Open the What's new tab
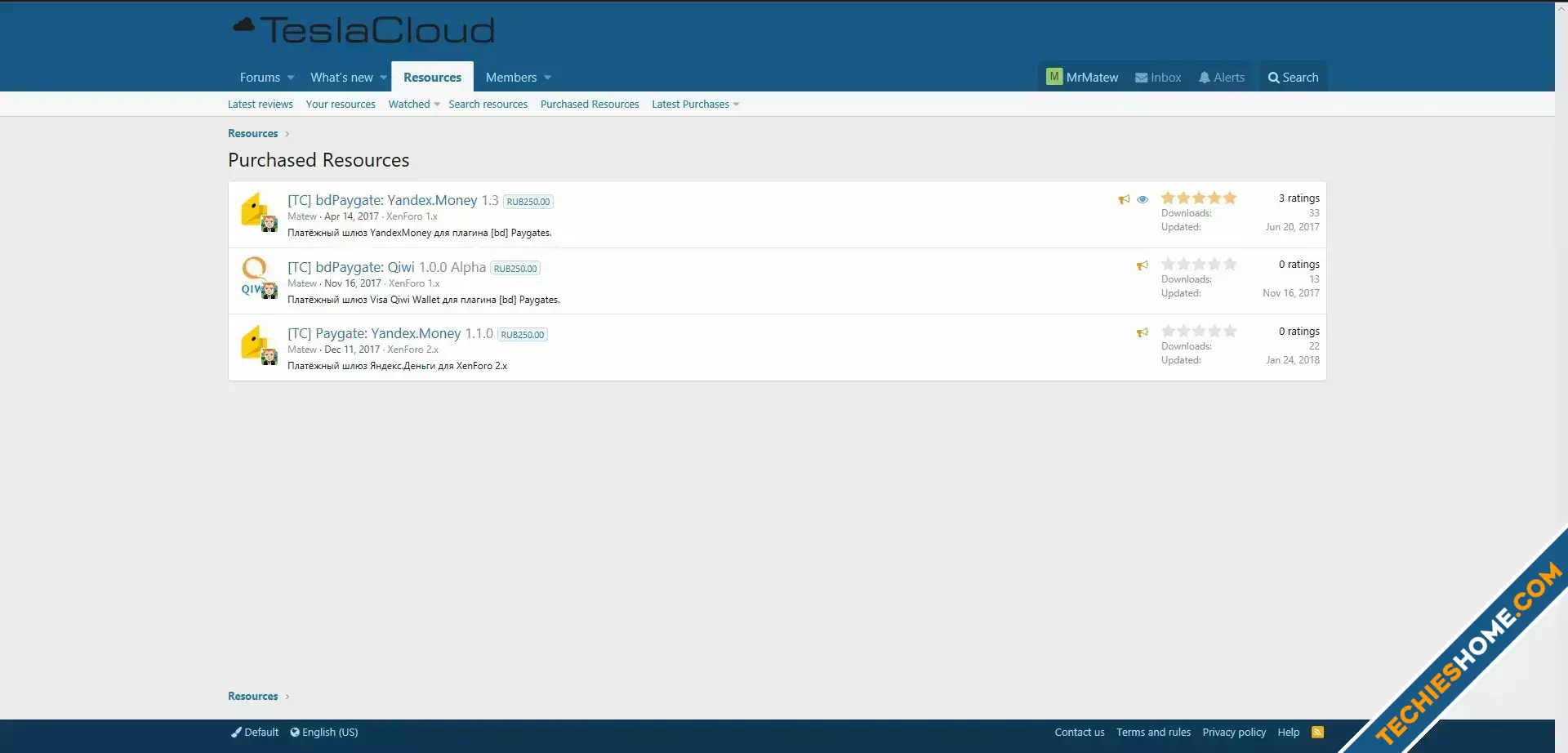The height and width of the screenshot is (753, 1568). 341,78
